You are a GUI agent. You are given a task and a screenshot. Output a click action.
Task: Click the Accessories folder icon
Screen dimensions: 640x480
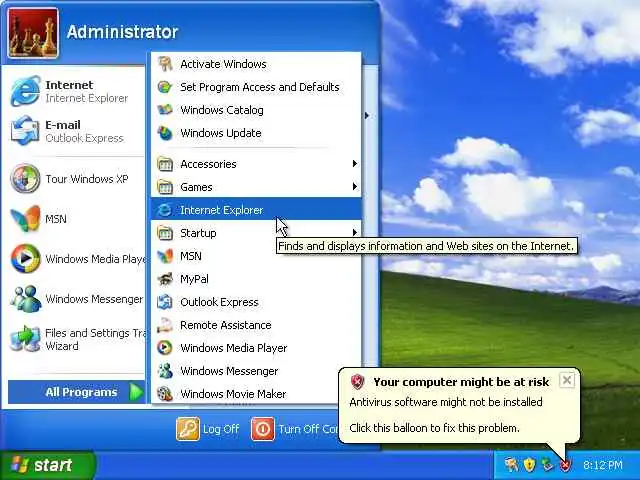165,164
